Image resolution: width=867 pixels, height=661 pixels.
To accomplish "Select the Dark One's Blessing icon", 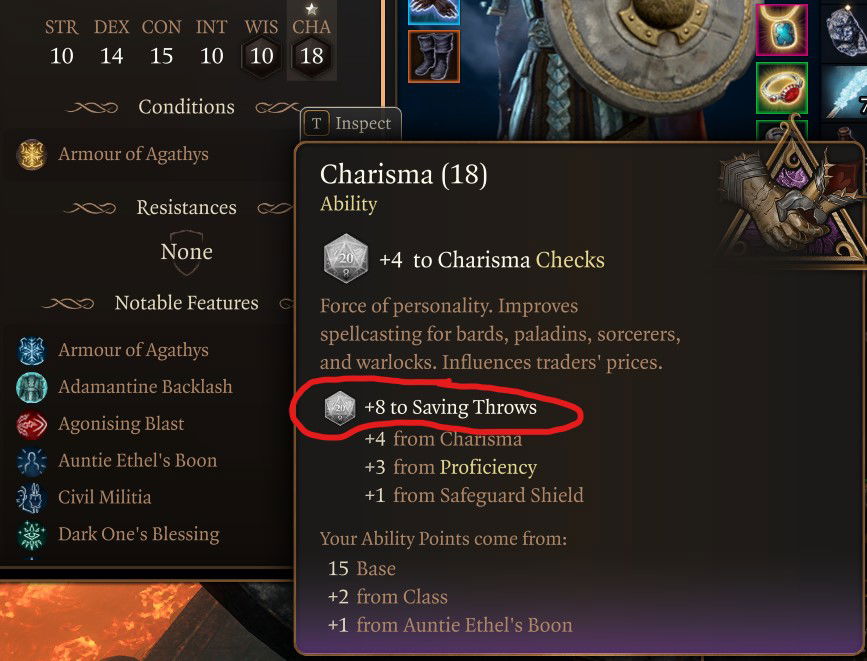I will [32, 534].
